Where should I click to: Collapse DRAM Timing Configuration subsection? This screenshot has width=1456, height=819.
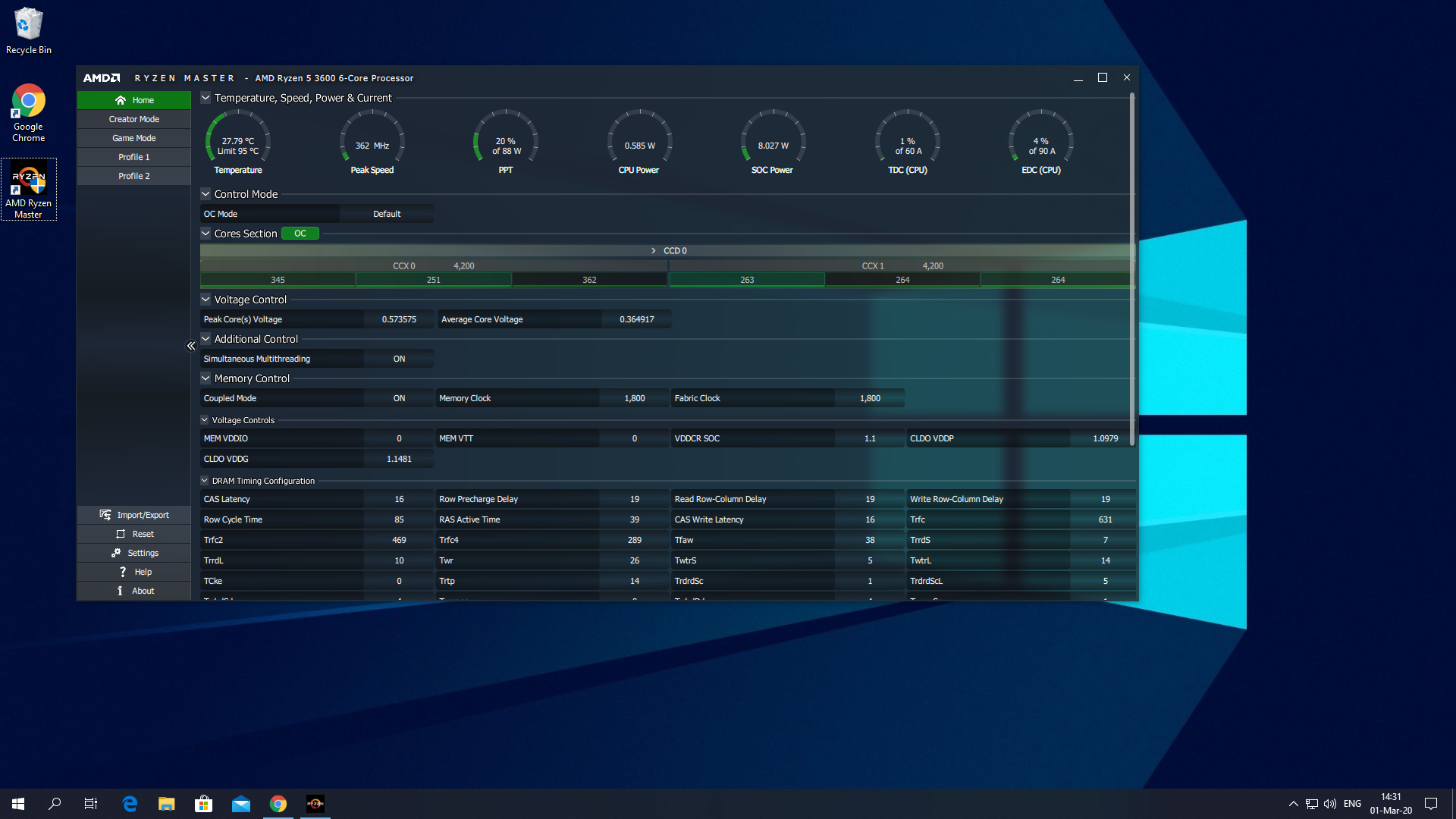coord(205,481)
